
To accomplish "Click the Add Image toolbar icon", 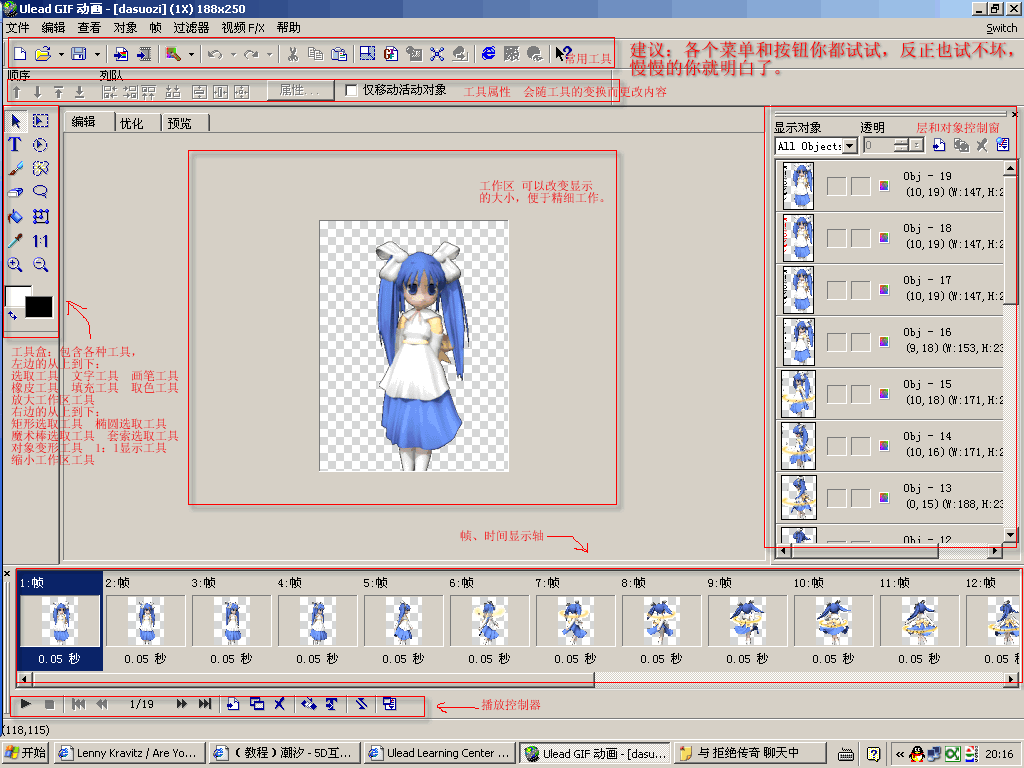I will [x=121, y=54].
